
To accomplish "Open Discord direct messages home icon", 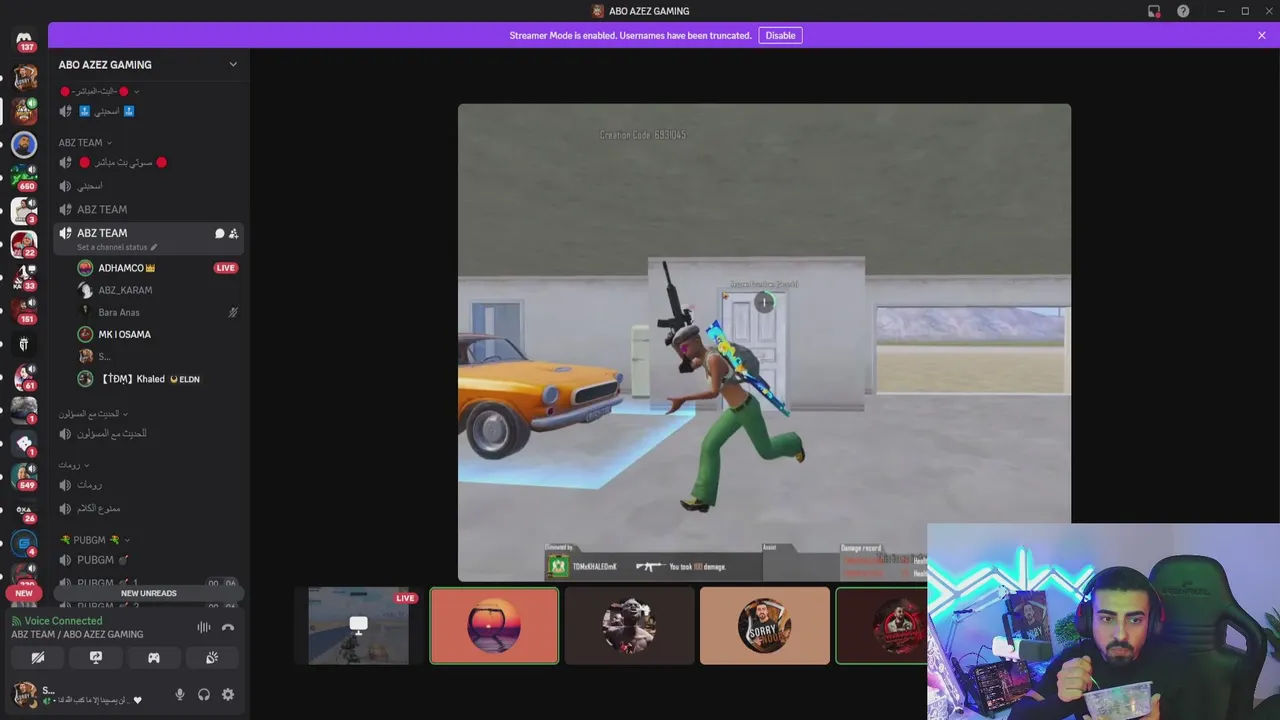I will click(x=24, y=38).
